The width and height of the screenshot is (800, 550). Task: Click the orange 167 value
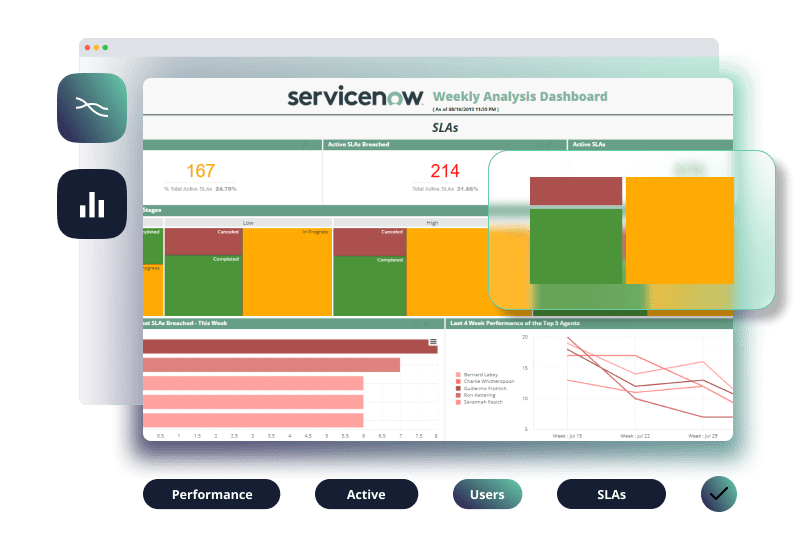click(x=201, y=171)
